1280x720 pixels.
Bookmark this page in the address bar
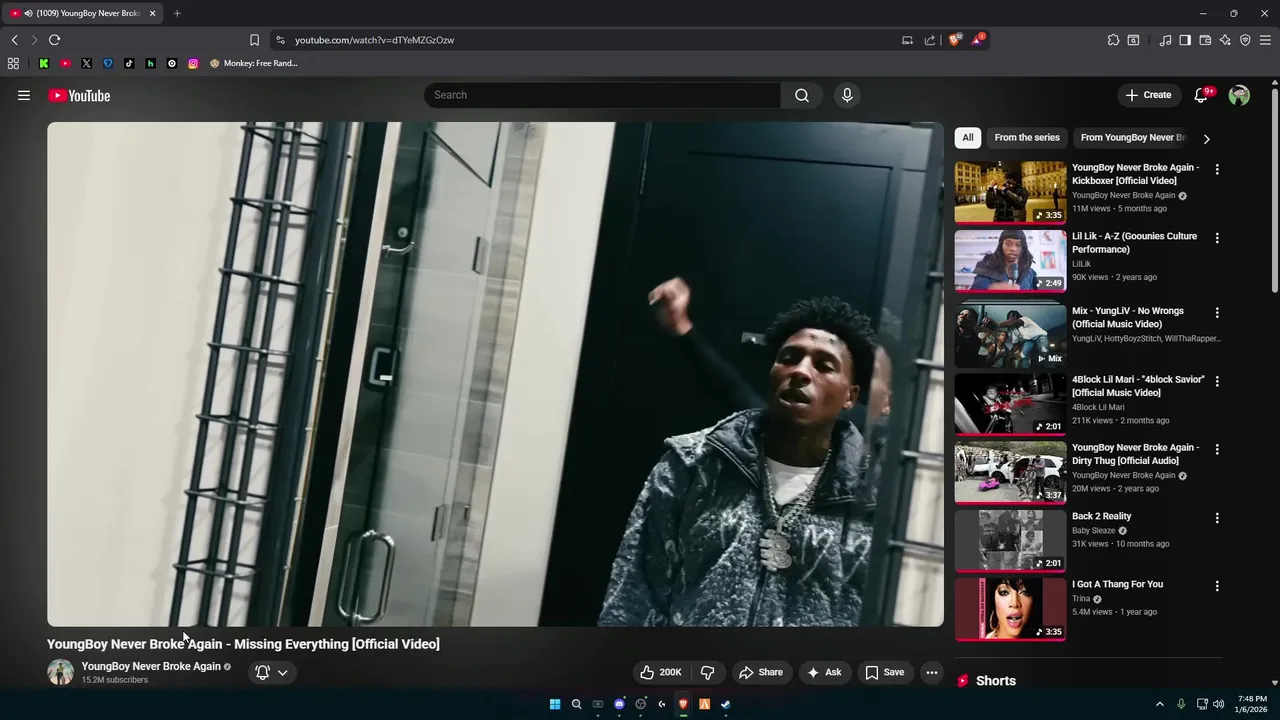coord(254,40)
